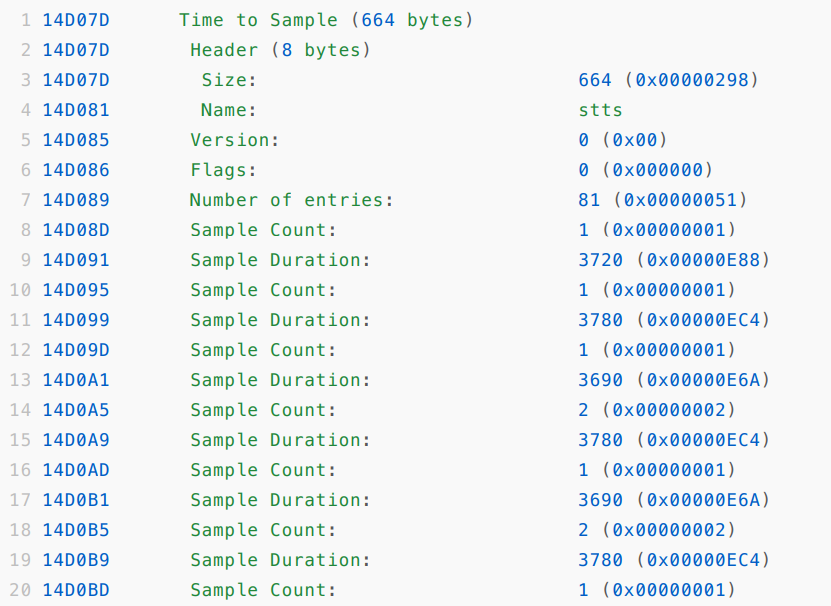Click the "Number of entries:" label
This screenshot has height=606, width=831.
pos(291,200)
